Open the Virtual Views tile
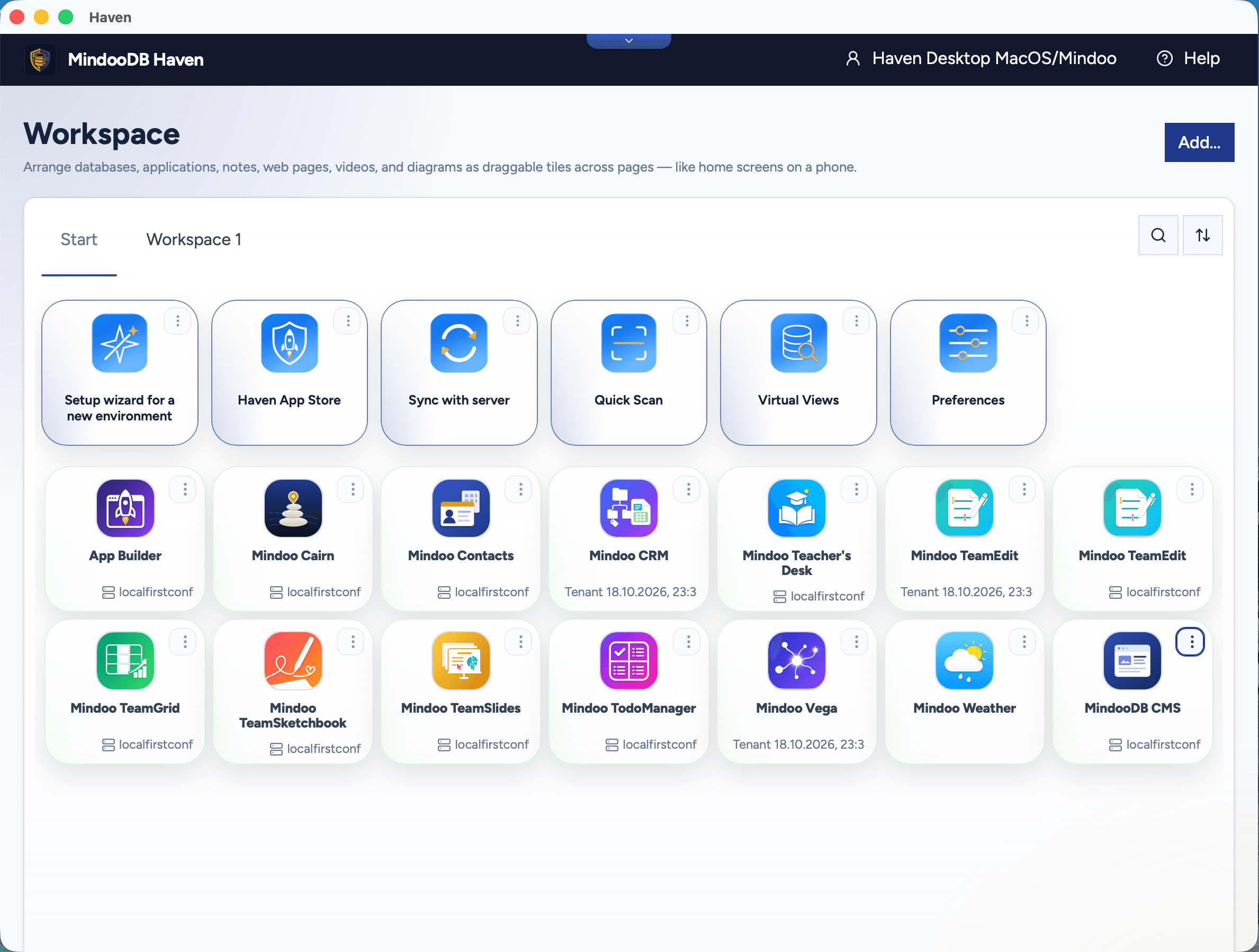This screenshot has width=1259, height=952. 798,372
